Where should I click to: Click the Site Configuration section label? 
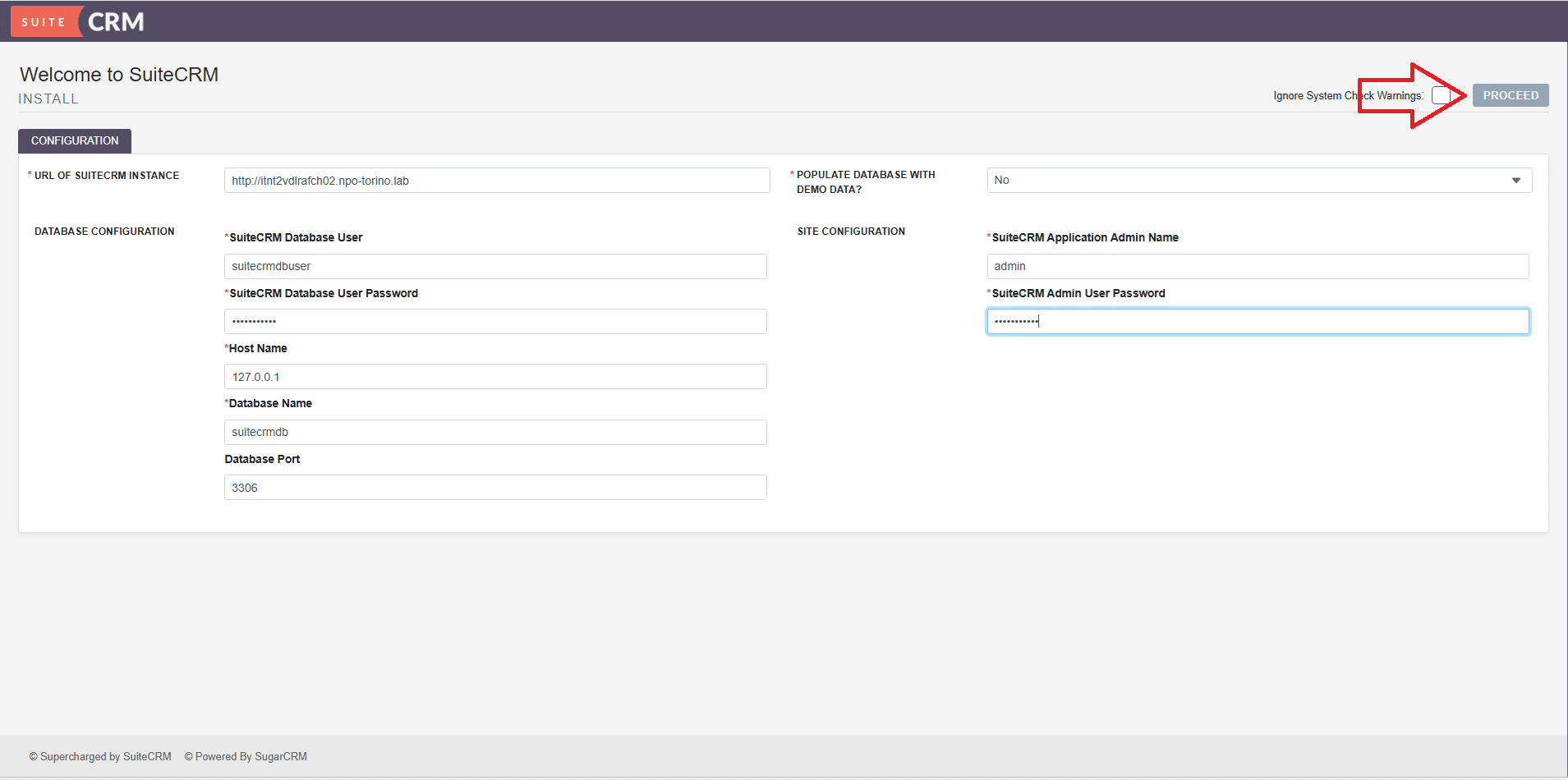coord(851,232)
